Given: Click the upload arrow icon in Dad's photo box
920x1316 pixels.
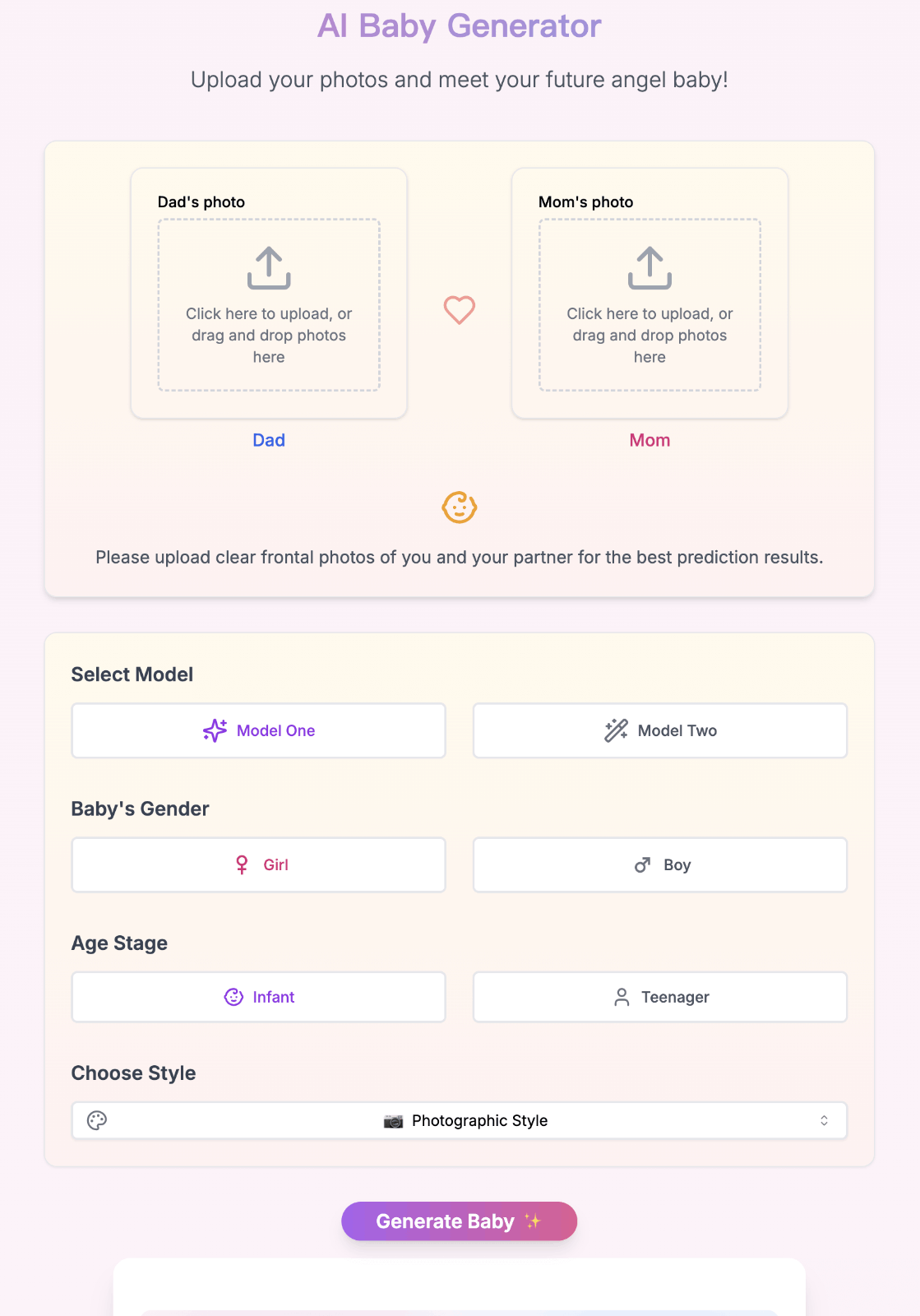Looking at the screenshot, I should point(269,268).
